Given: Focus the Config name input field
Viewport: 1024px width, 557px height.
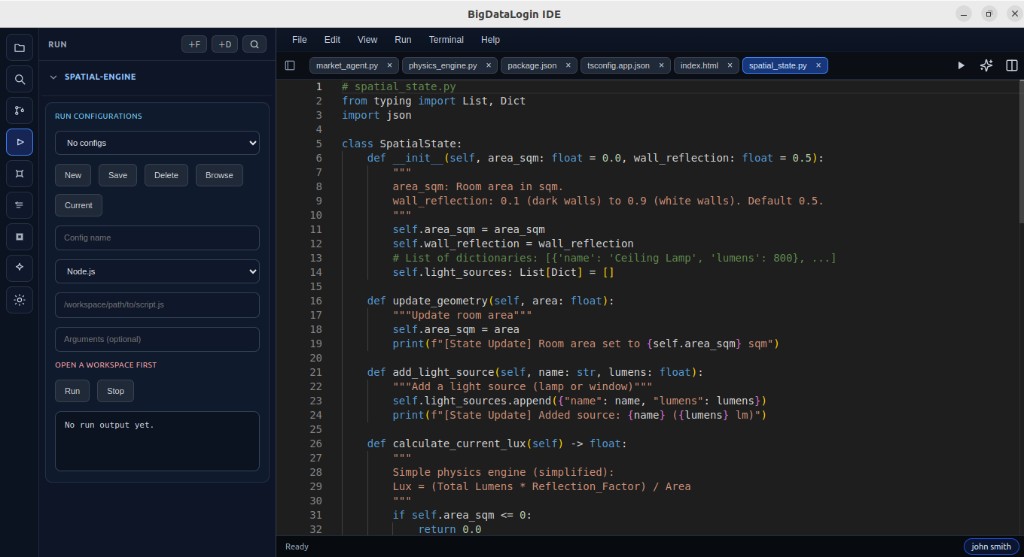Looking at the screenshot, I should [x=157, y=238].
